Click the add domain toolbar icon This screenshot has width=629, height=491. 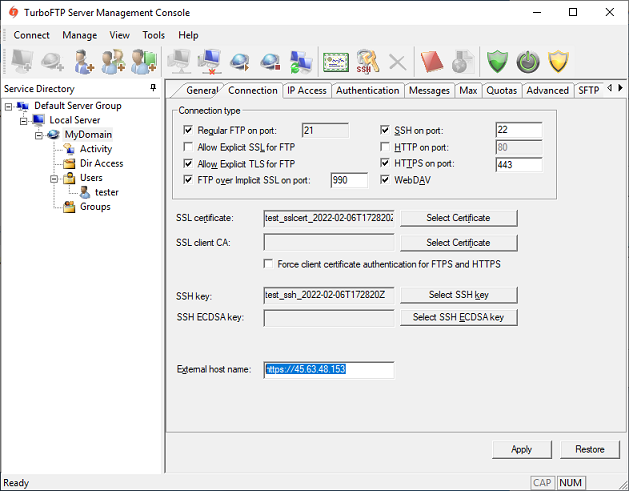click(52, 62)
